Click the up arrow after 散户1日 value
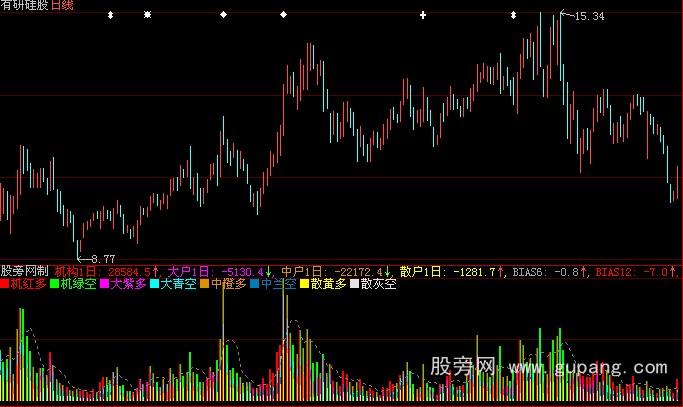This screenshot has width=683, height=407. (500, 272)
